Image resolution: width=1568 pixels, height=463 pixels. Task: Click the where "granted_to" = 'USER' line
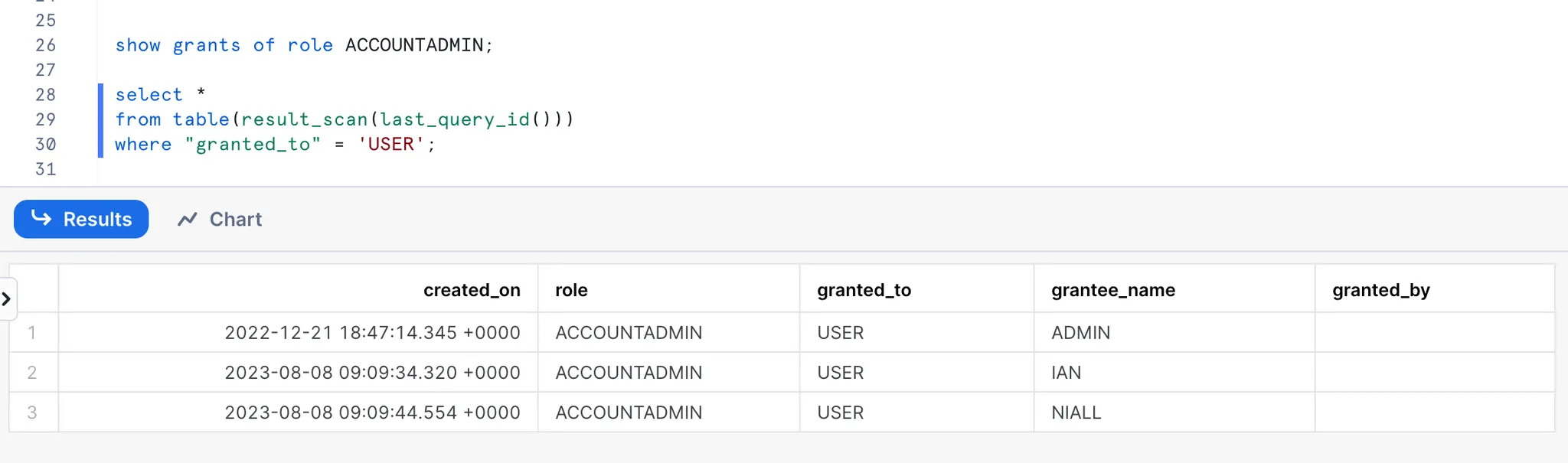[275, 144]
